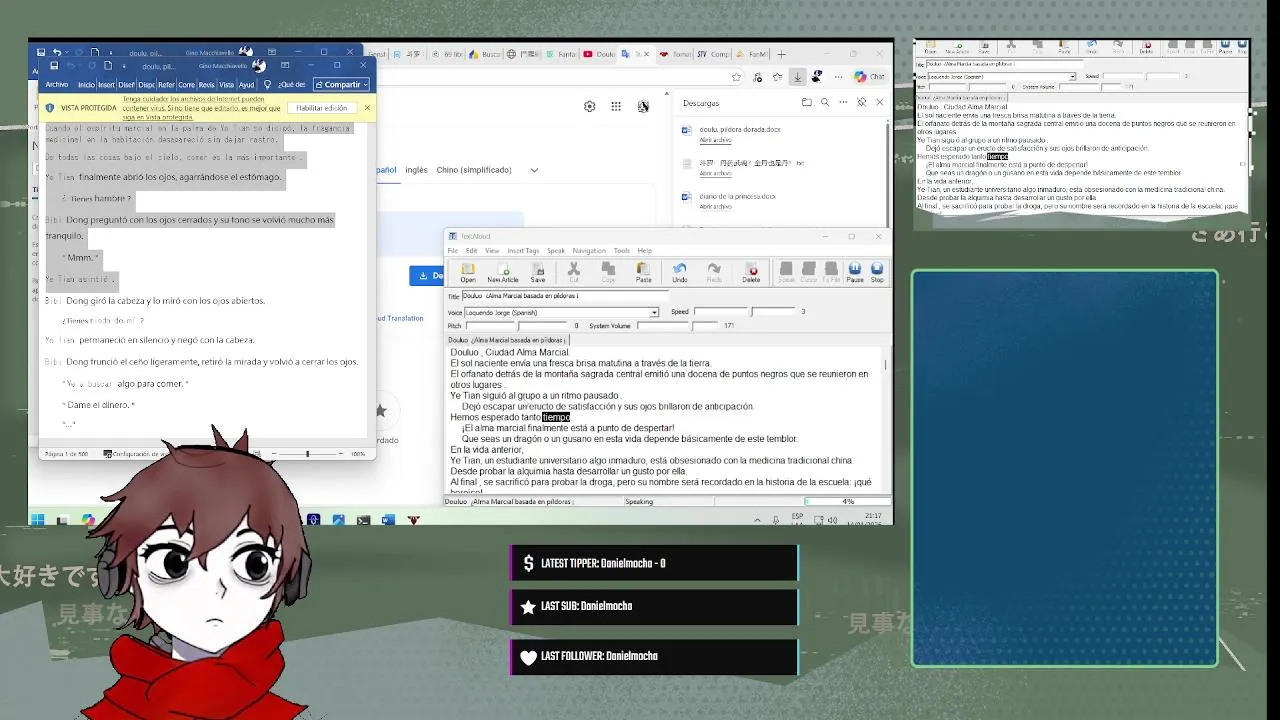Click search icon in Descargas panel
The width and height of the screenshot is (1280, 720).
825,102
